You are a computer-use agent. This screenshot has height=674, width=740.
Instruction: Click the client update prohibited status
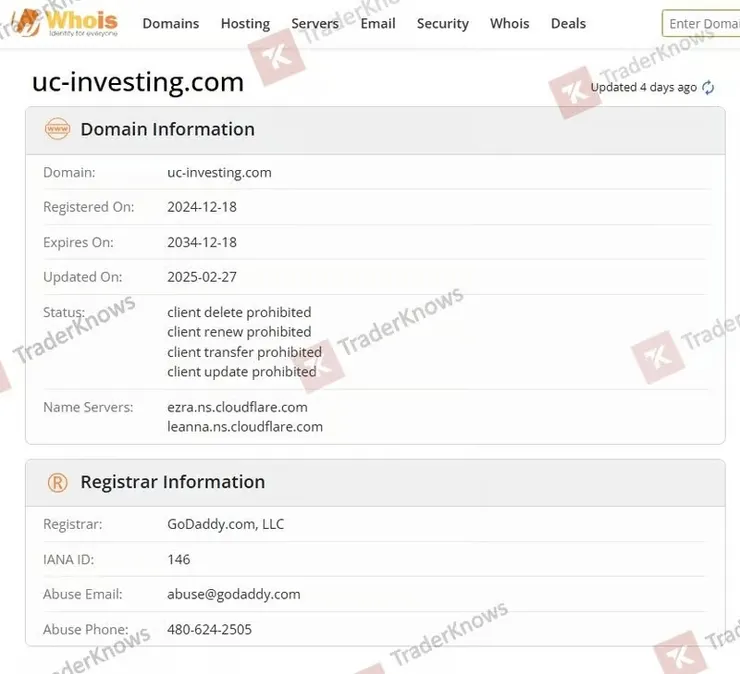[242, 372]
